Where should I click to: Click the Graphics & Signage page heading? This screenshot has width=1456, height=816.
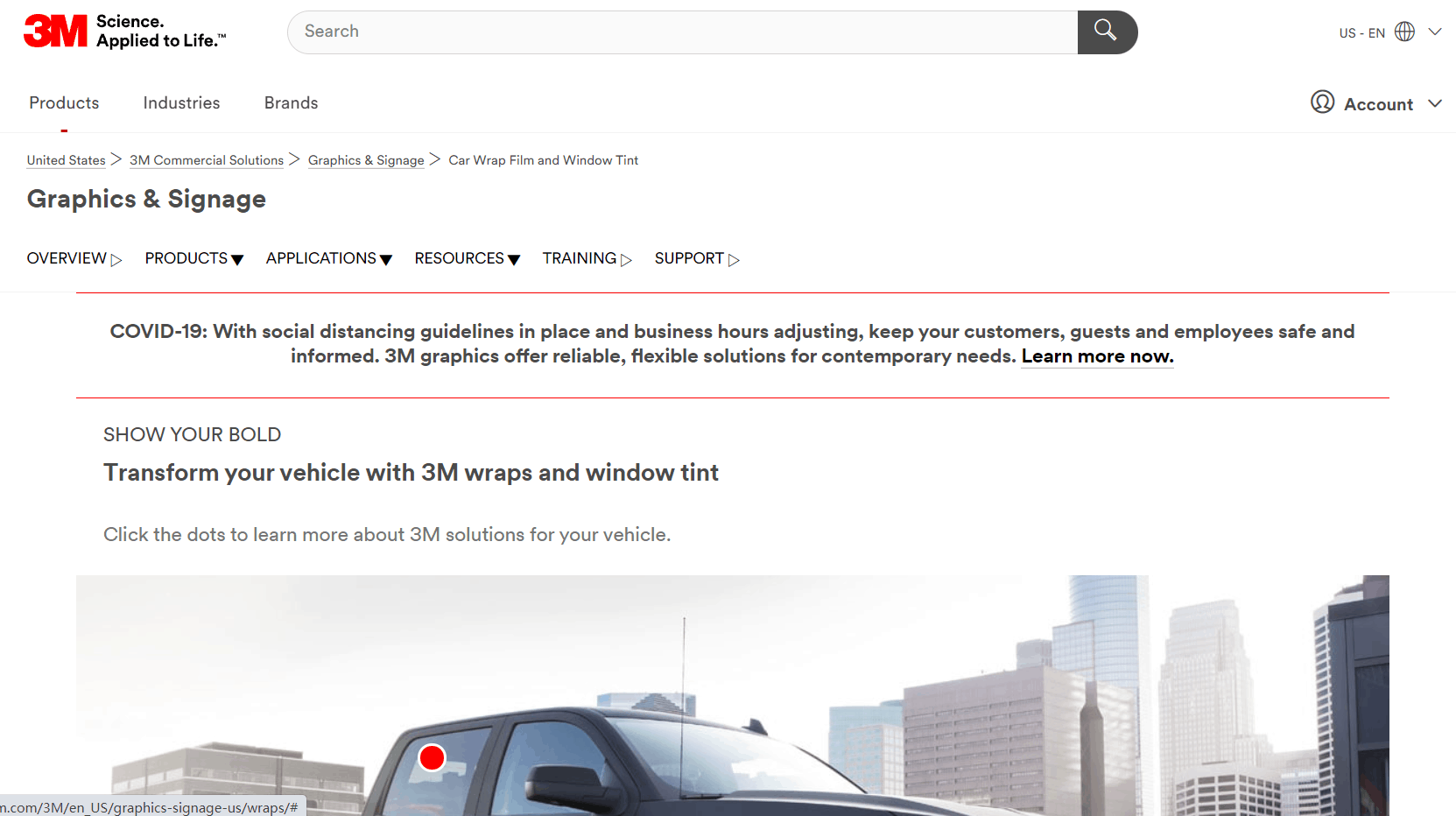click(x=146, y=200)
